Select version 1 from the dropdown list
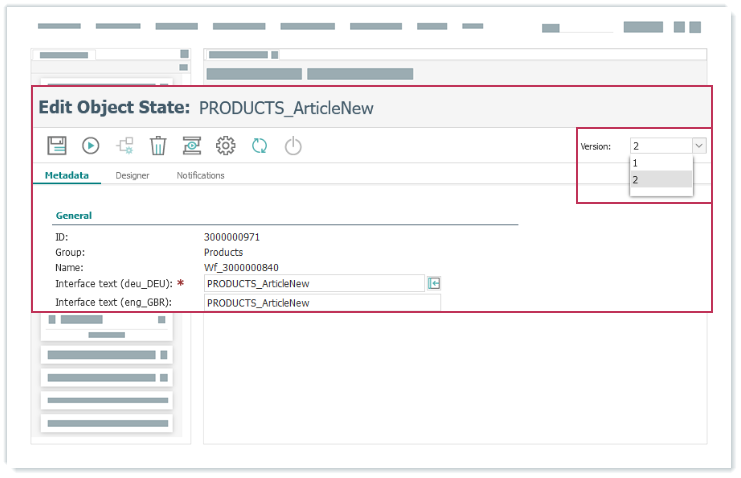 coord(660,163)
